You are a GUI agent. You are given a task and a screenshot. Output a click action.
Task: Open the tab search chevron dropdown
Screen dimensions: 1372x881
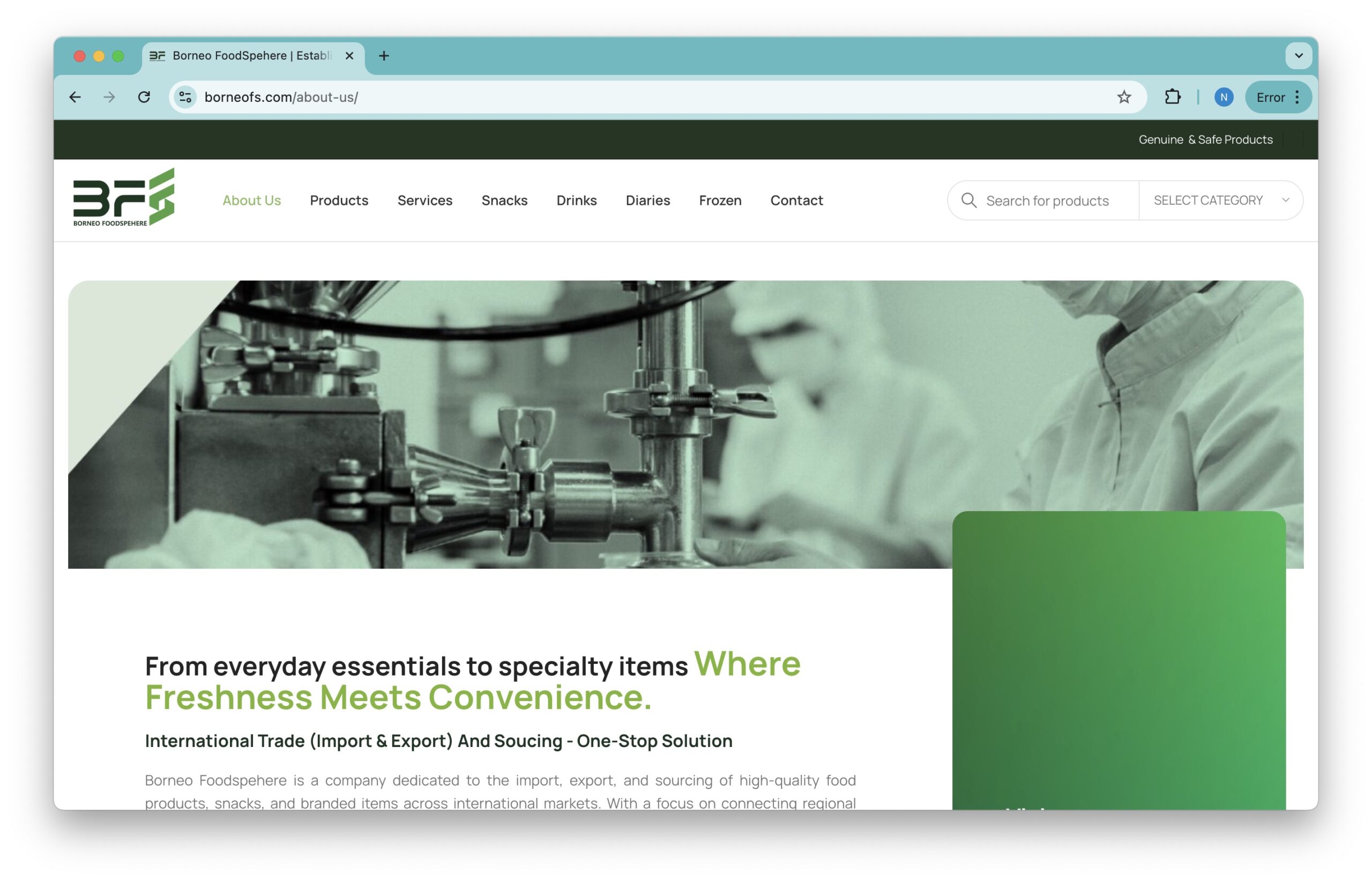coord(1299,55)
